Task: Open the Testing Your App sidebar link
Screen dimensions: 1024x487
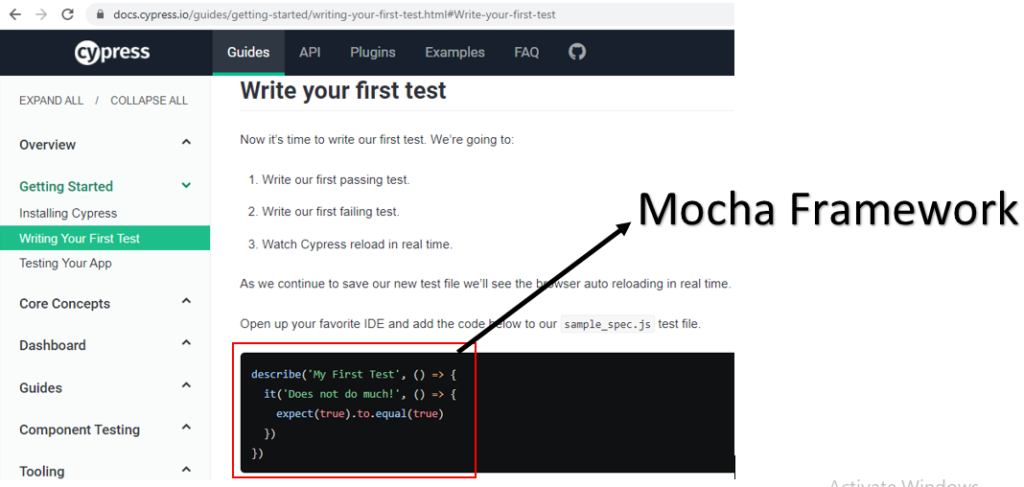Action: coord(65,263)
